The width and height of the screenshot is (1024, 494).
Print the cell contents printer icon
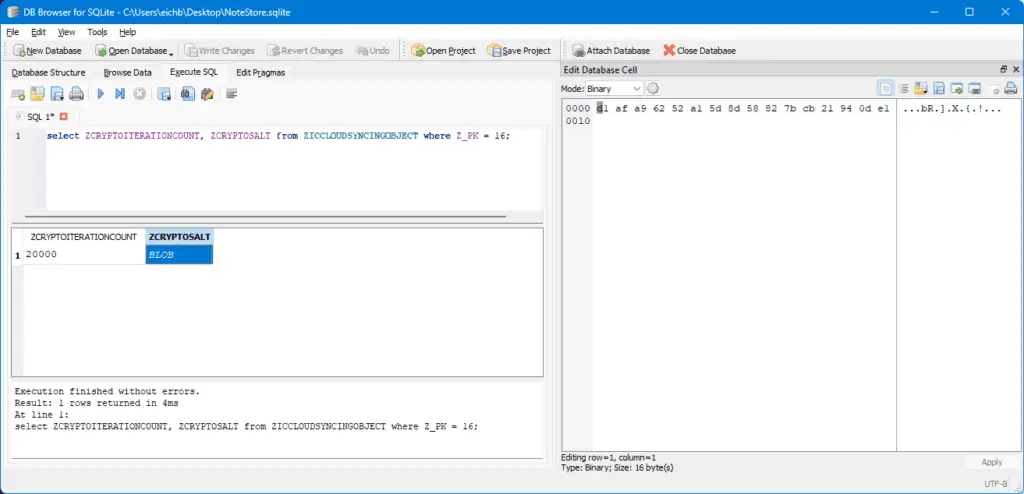(1010, 88)
